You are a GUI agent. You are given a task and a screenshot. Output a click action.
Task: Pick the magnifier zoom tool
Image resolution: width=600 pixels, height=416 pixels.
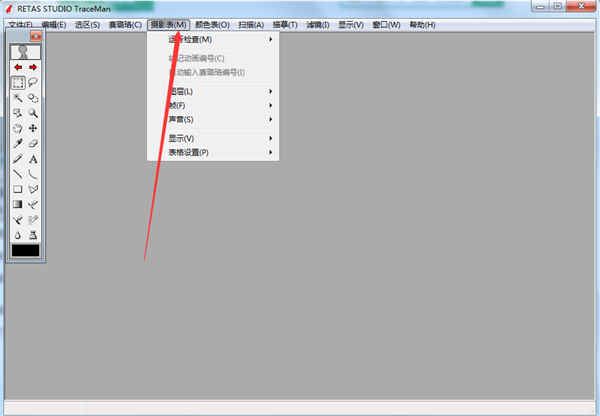point(33,113)
